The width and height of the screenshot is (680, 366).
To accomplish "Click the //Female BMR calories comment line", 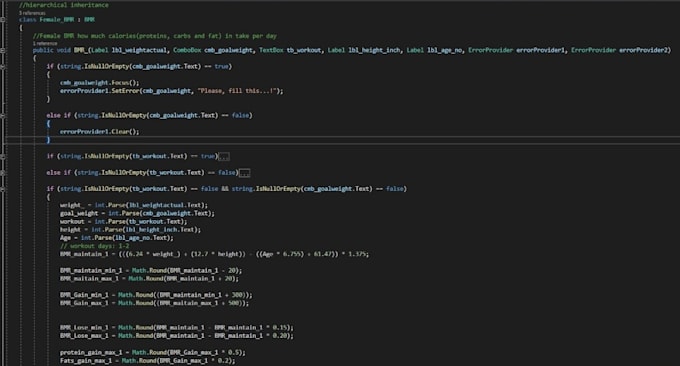I will click(155, 36).
